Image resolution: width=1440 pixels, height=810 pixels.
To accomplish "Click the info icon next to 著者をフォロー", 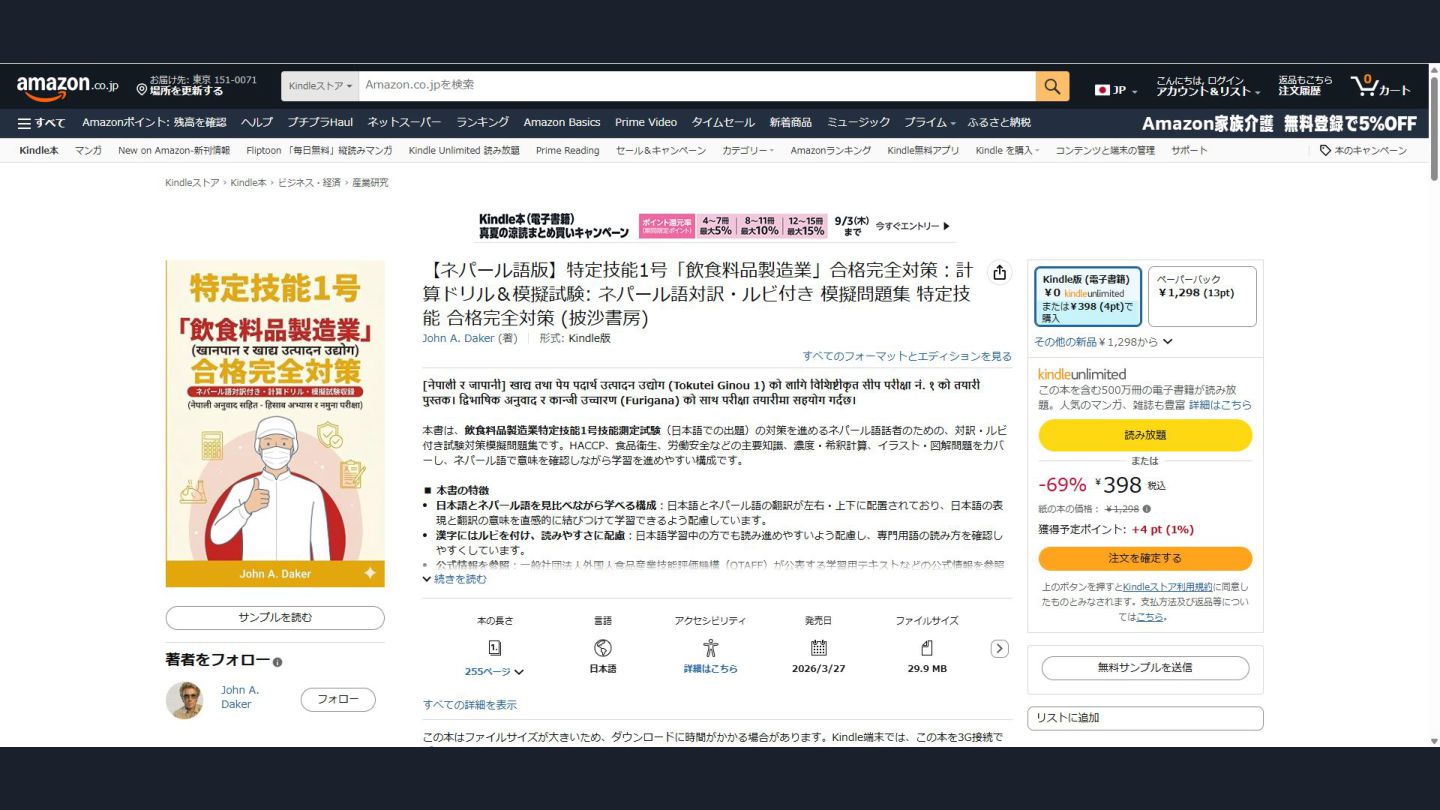I will (x=278, y=662).
